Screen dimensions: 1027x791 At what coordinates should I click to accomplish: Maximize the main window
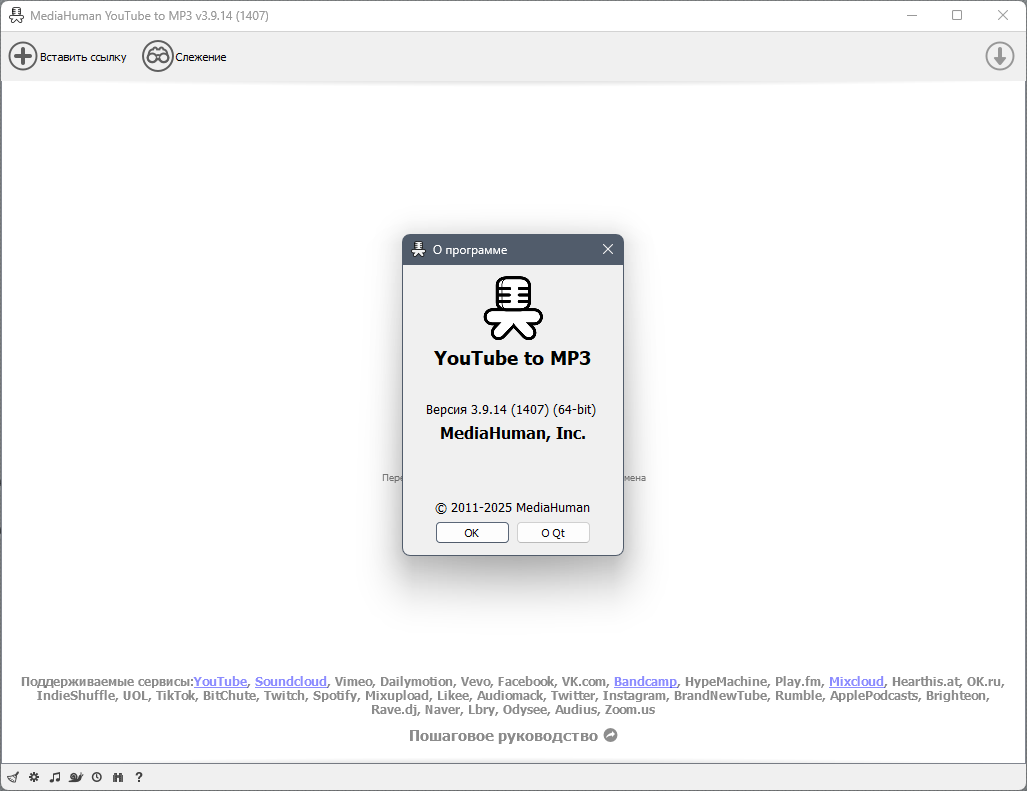click(x=957, y=15)
